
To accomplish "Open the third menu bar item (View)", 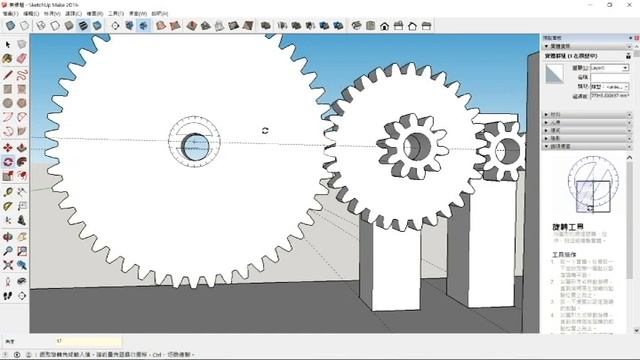I will [52, 13].
